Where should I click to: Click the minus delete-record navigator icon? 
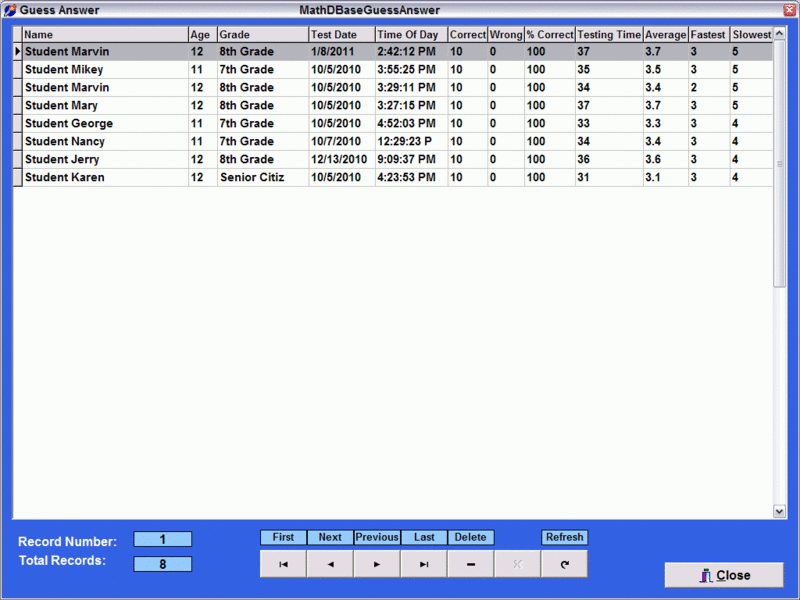(471, 564)
